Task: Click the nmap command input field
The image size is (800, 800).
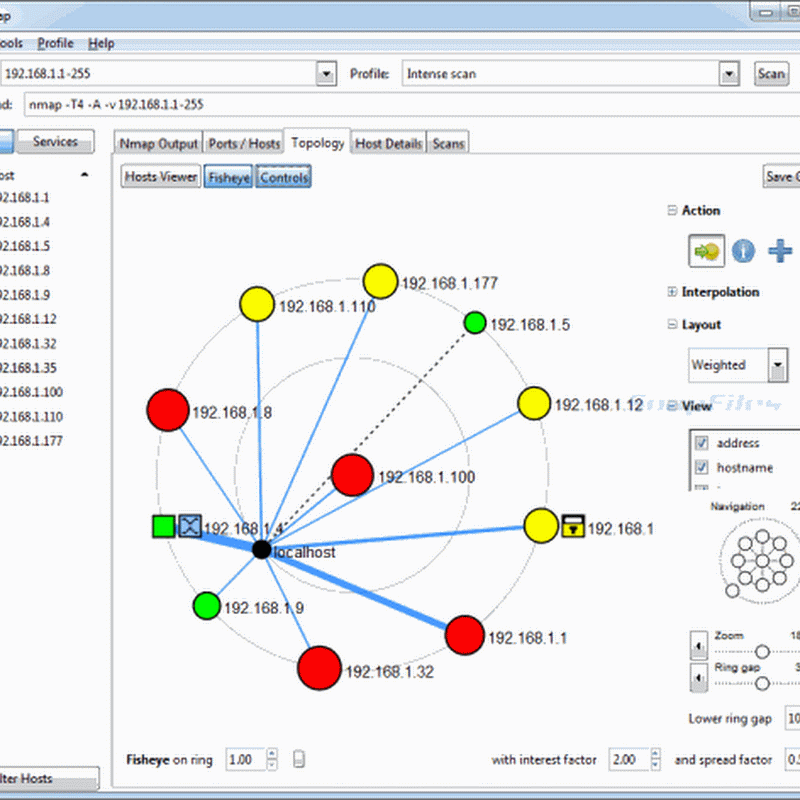Action: coord(411,105)
